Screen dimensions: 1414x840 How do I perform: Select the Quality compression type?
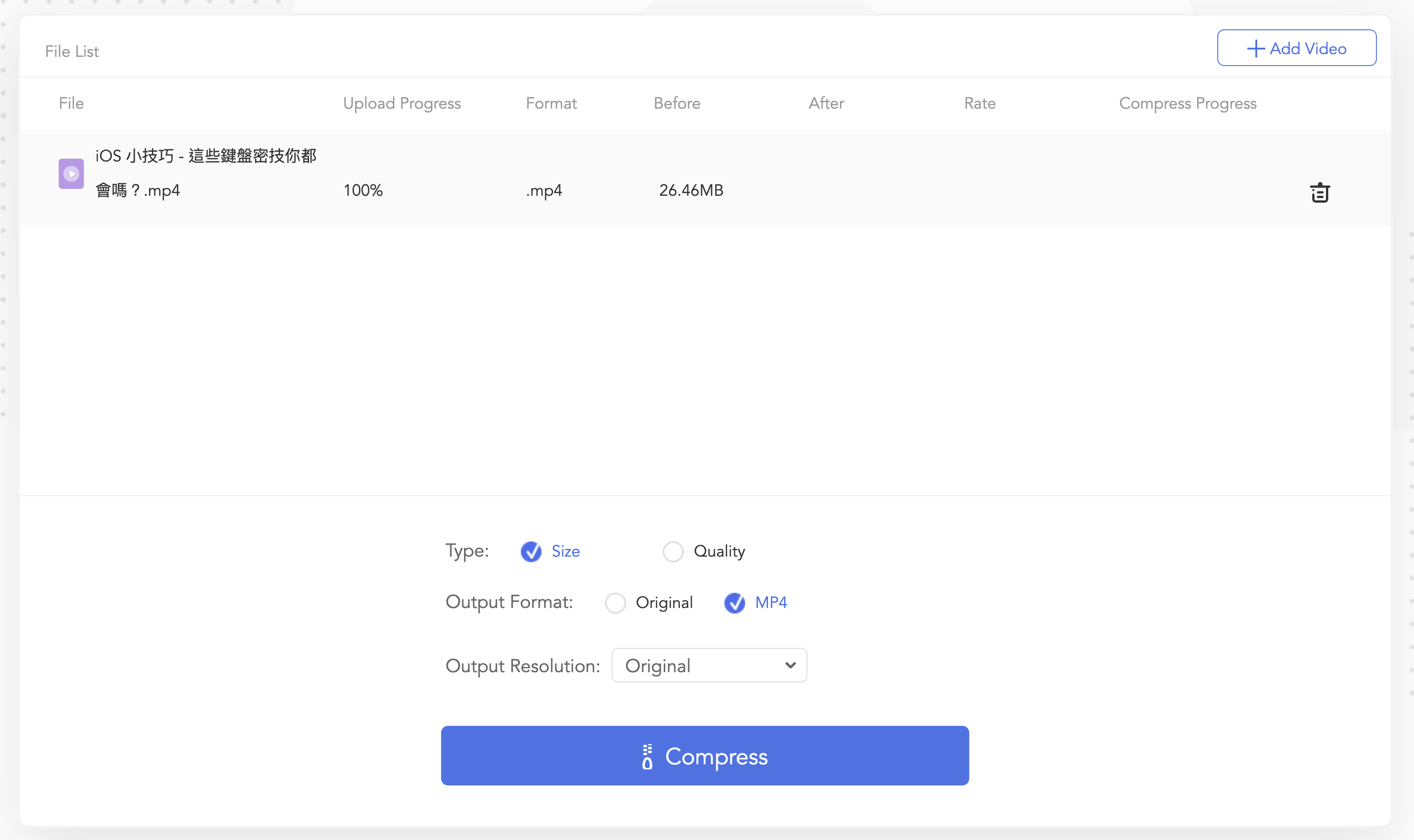[x=673, y=551]
